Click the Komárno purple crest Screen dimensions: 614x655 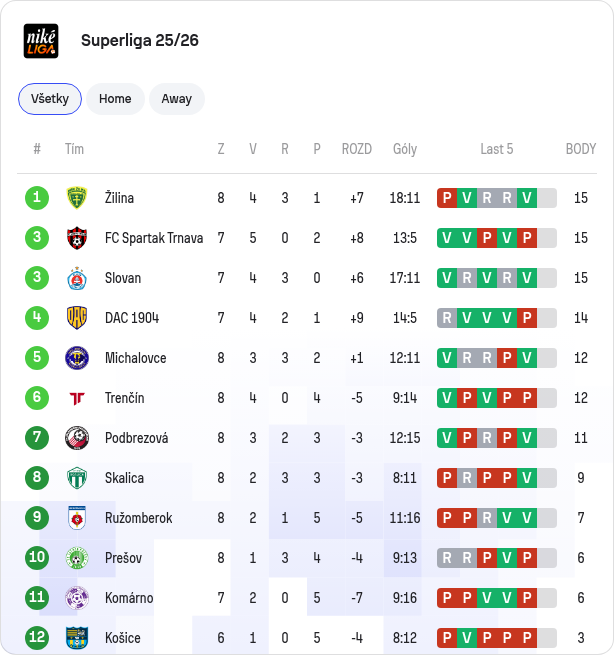pos(77,598)
